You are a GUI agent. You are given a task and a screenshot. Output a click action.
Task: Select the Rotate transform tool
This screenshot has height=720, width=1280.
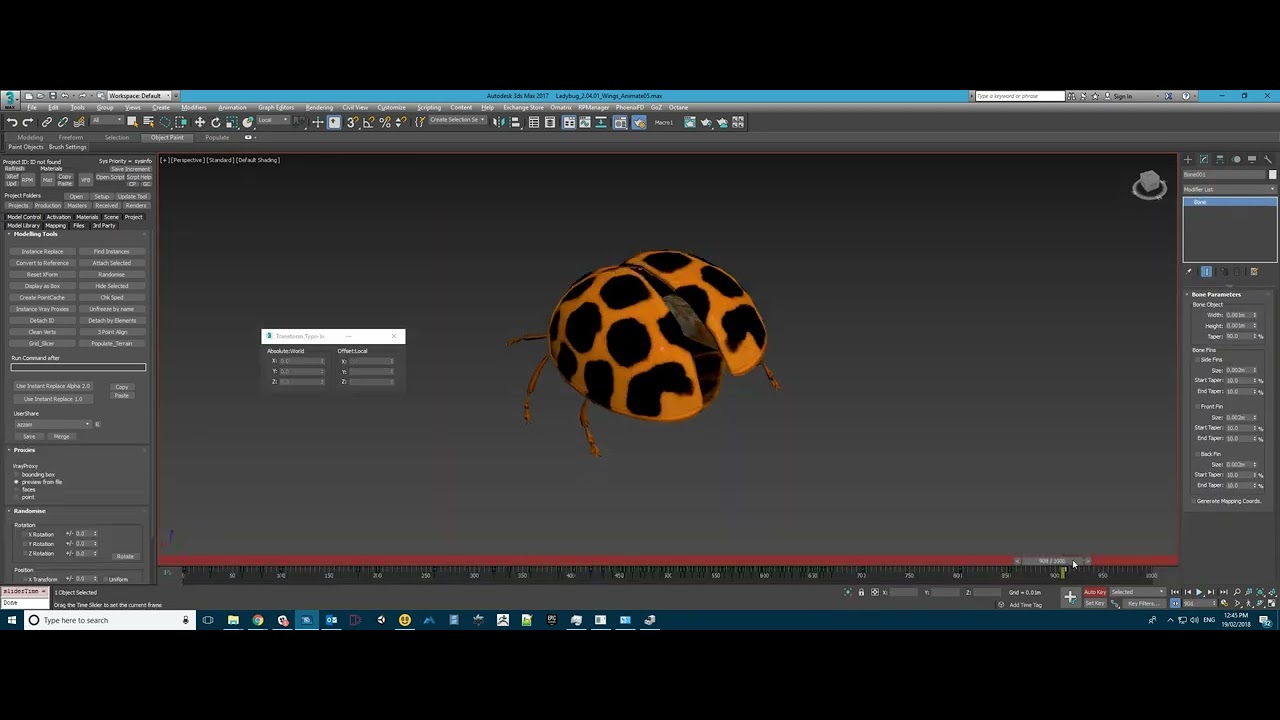pyautogui.click(x=215, y=122)
